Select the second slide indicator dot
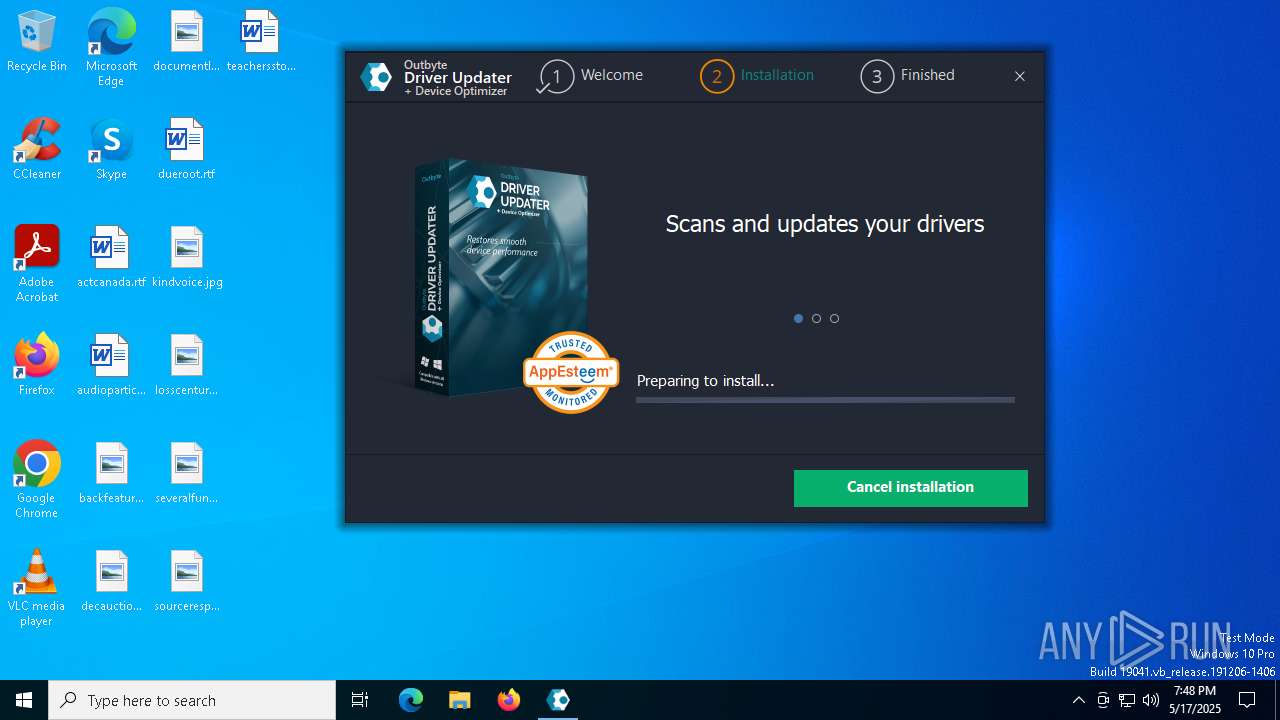The height and width of the screenshot is (720, 1280). point(816,319)
